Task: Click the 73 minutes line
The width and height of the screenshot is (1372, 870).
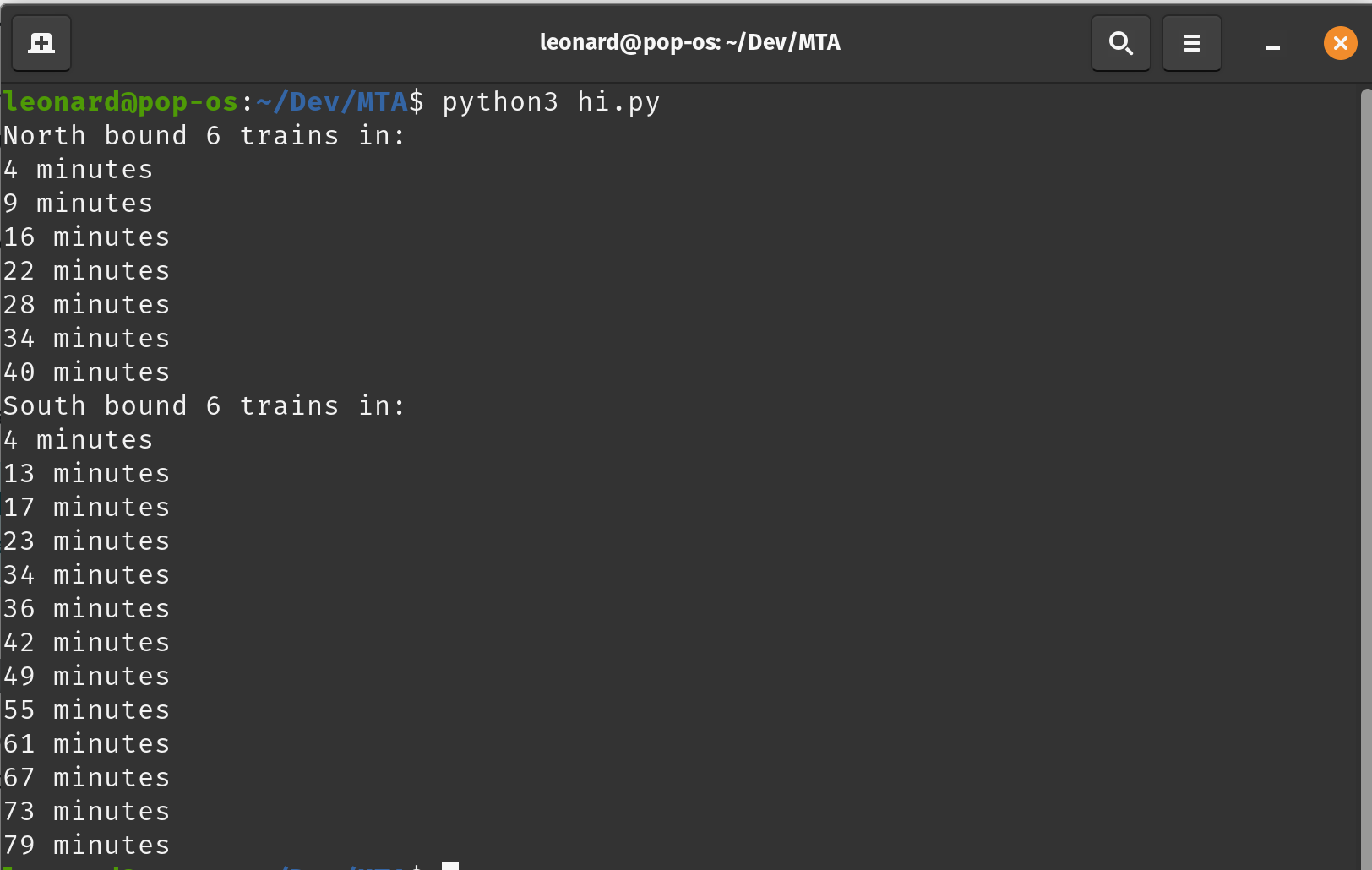Action: [86, 812]
